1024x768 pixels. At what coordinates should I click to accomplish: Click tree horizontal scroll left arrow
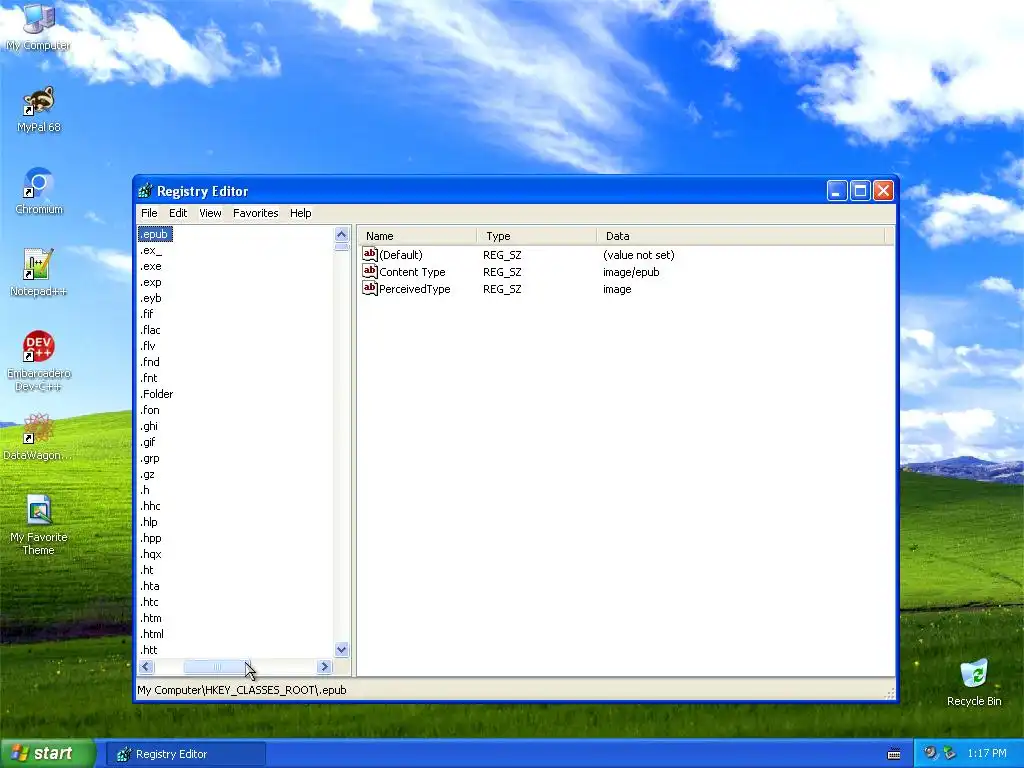click(x=146, y=667)
